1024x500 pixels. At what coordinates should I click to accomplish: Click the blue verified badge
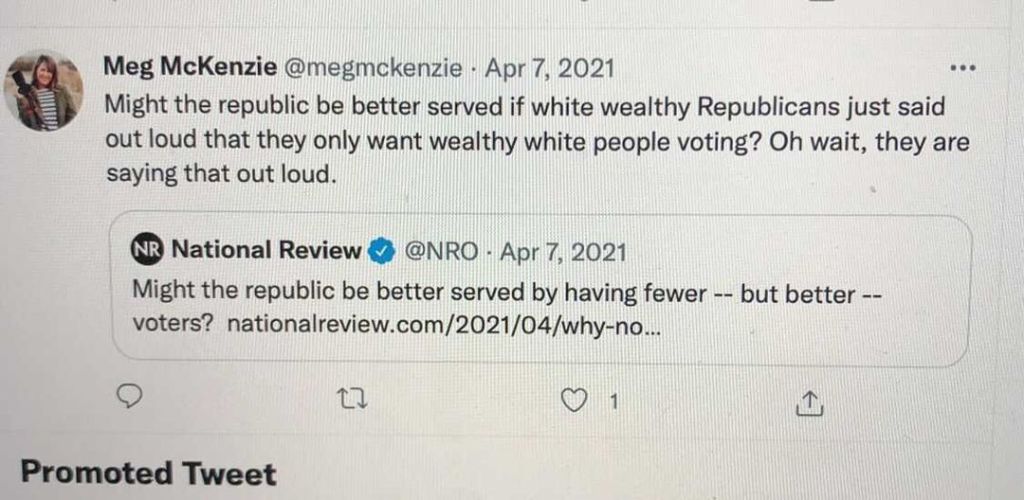tap(380, 251)
